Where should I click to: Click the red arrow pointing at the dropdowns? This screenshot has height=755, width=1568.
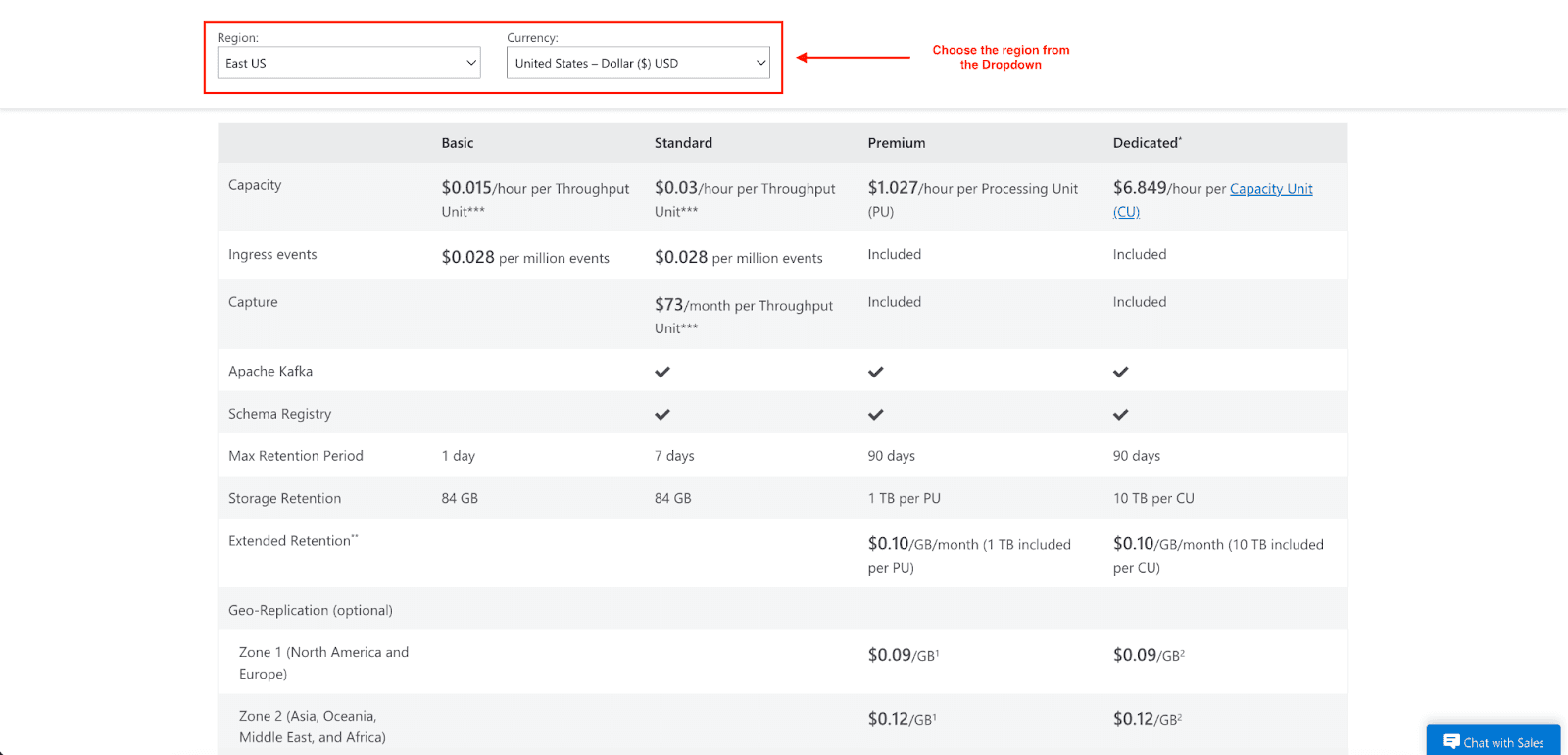coord(853,58)
